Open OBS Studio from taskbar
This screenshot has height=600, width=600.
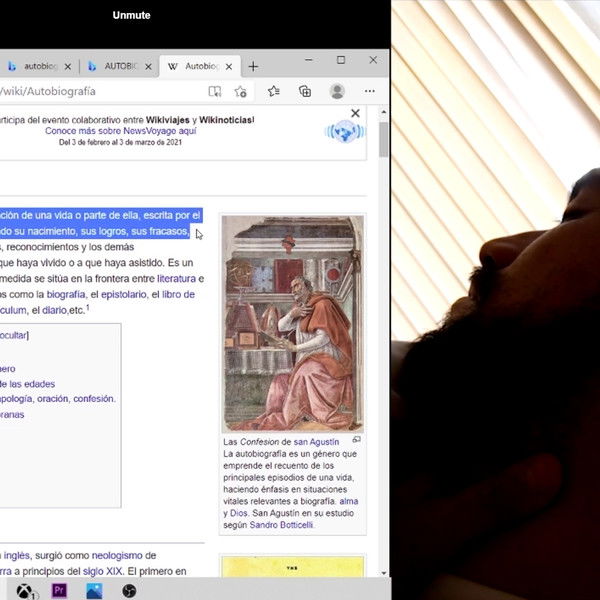click(x=129, y=590)
